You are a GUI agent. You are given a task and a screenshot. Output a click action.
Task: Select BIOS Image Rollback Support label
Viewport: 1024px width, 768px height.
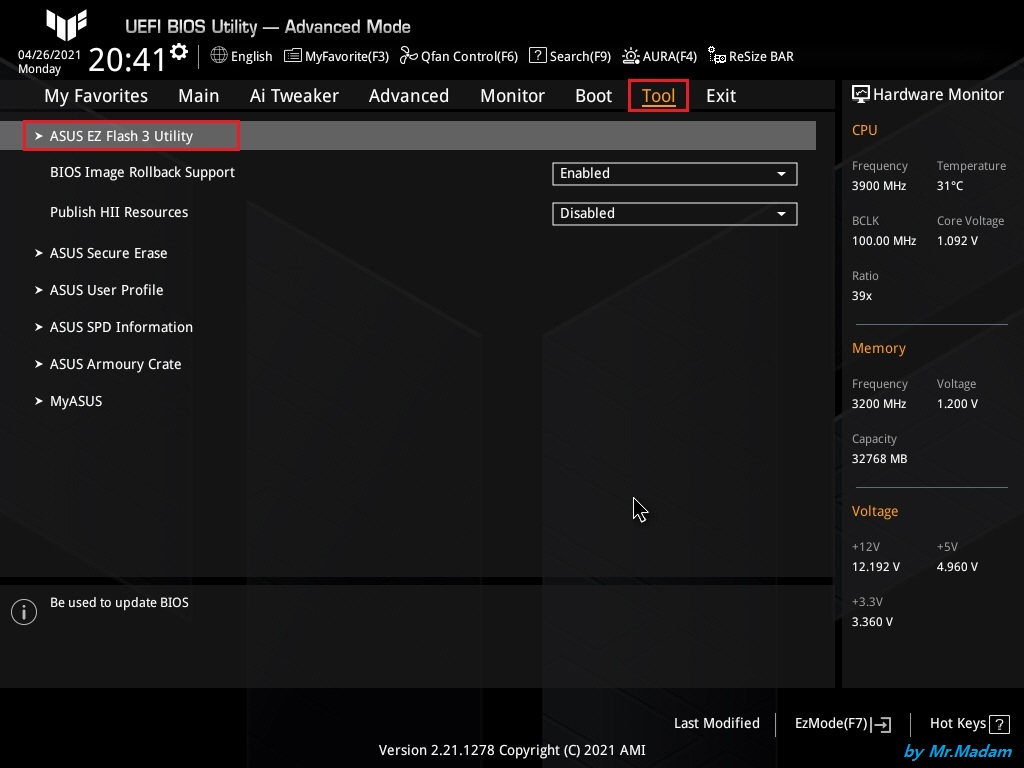pyautogui.click(x=142, y=172)
